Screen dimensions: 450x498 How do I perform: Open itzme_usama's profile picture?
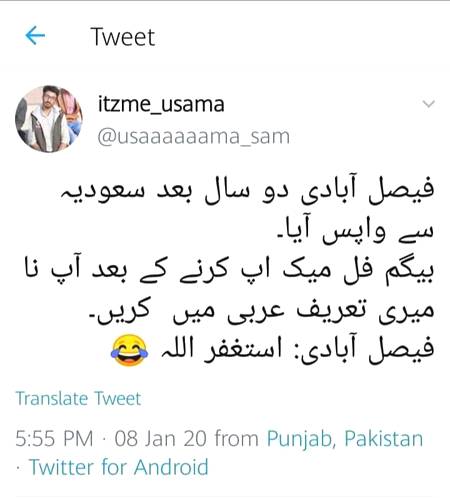[x=49, y=119]
